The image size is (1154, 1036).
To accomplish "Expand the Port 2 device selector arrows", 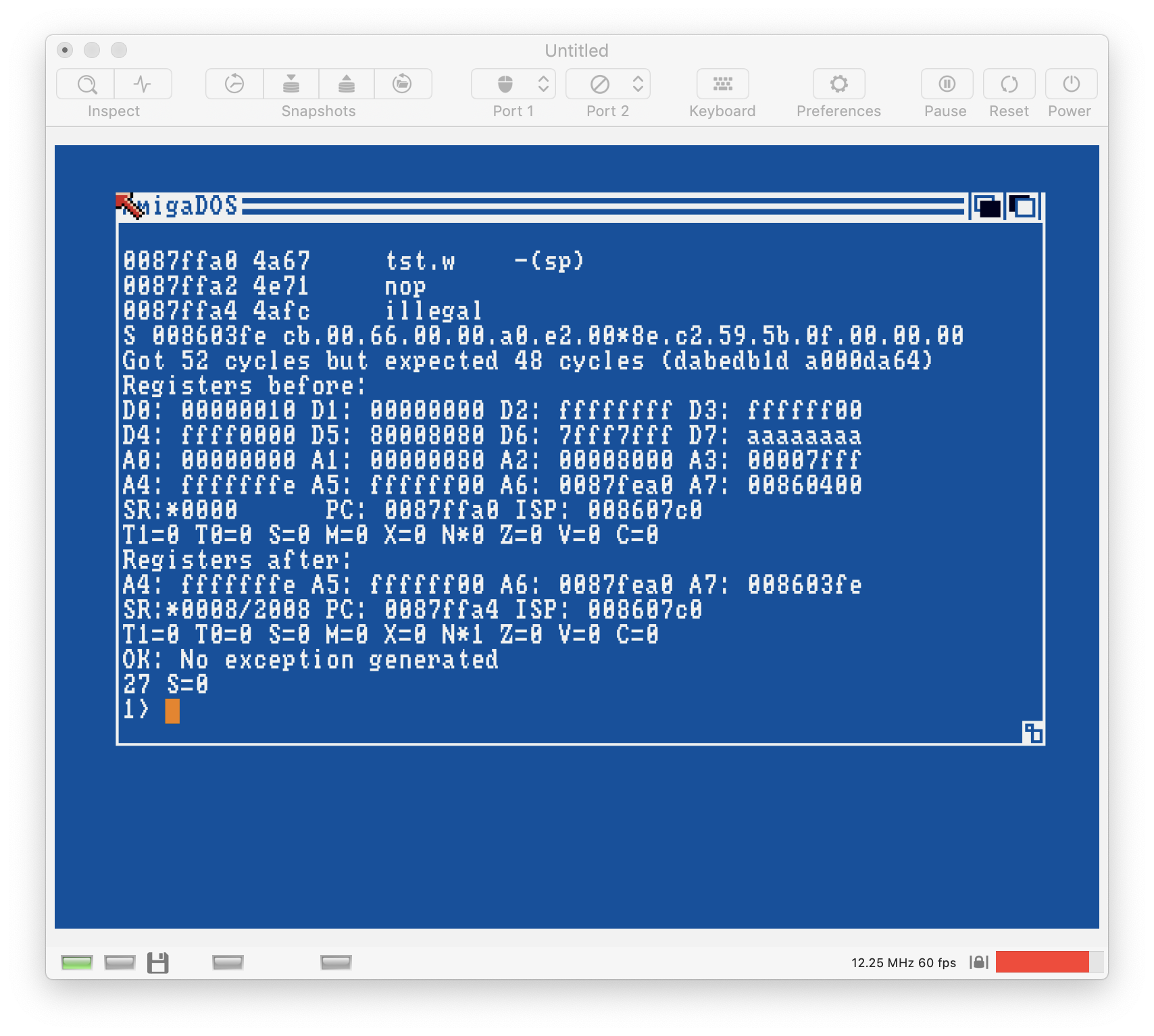I will (638, 84).
